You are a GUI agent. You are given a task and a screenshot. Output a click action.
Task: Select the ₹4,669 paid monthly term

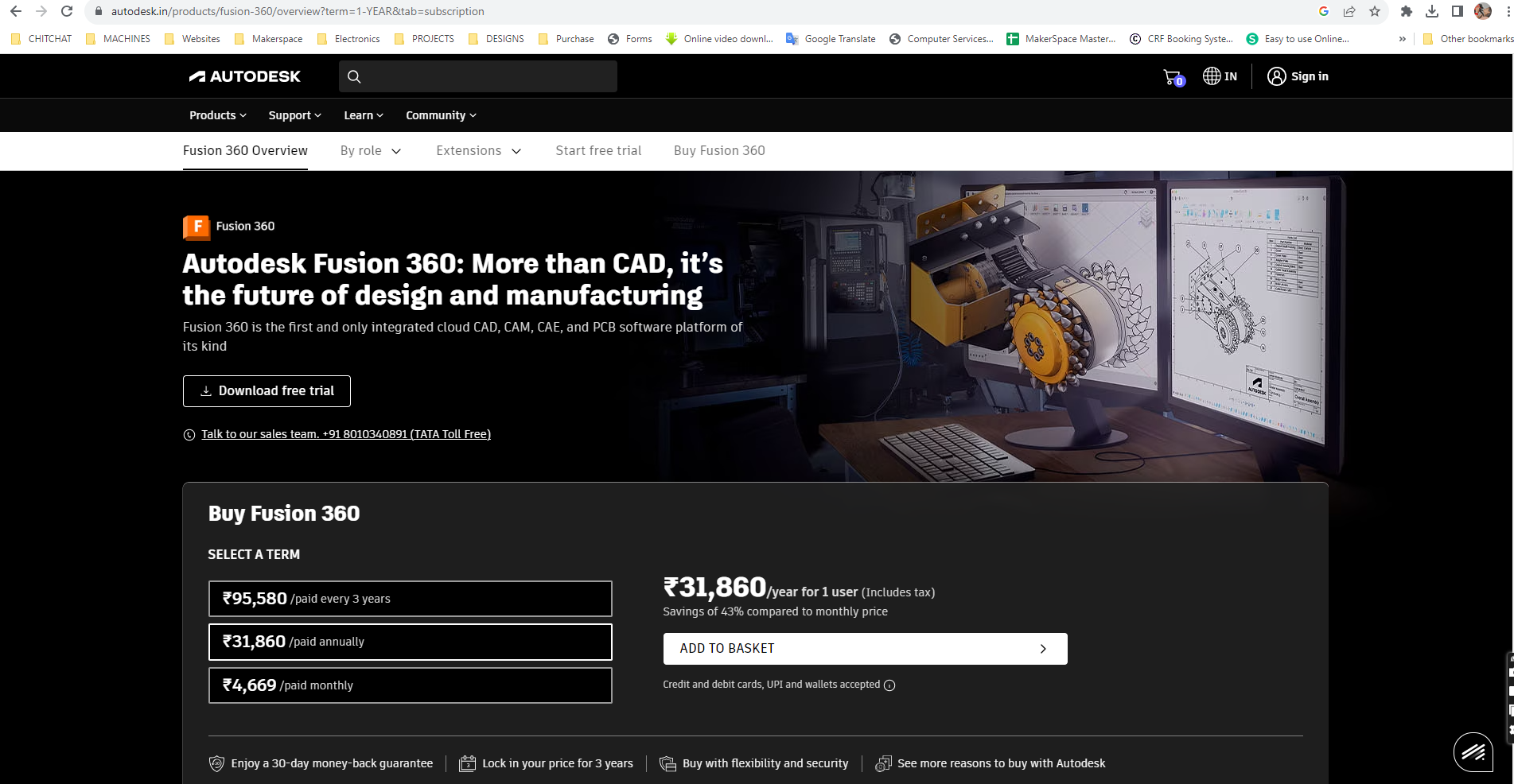click(x=411, y=685)
